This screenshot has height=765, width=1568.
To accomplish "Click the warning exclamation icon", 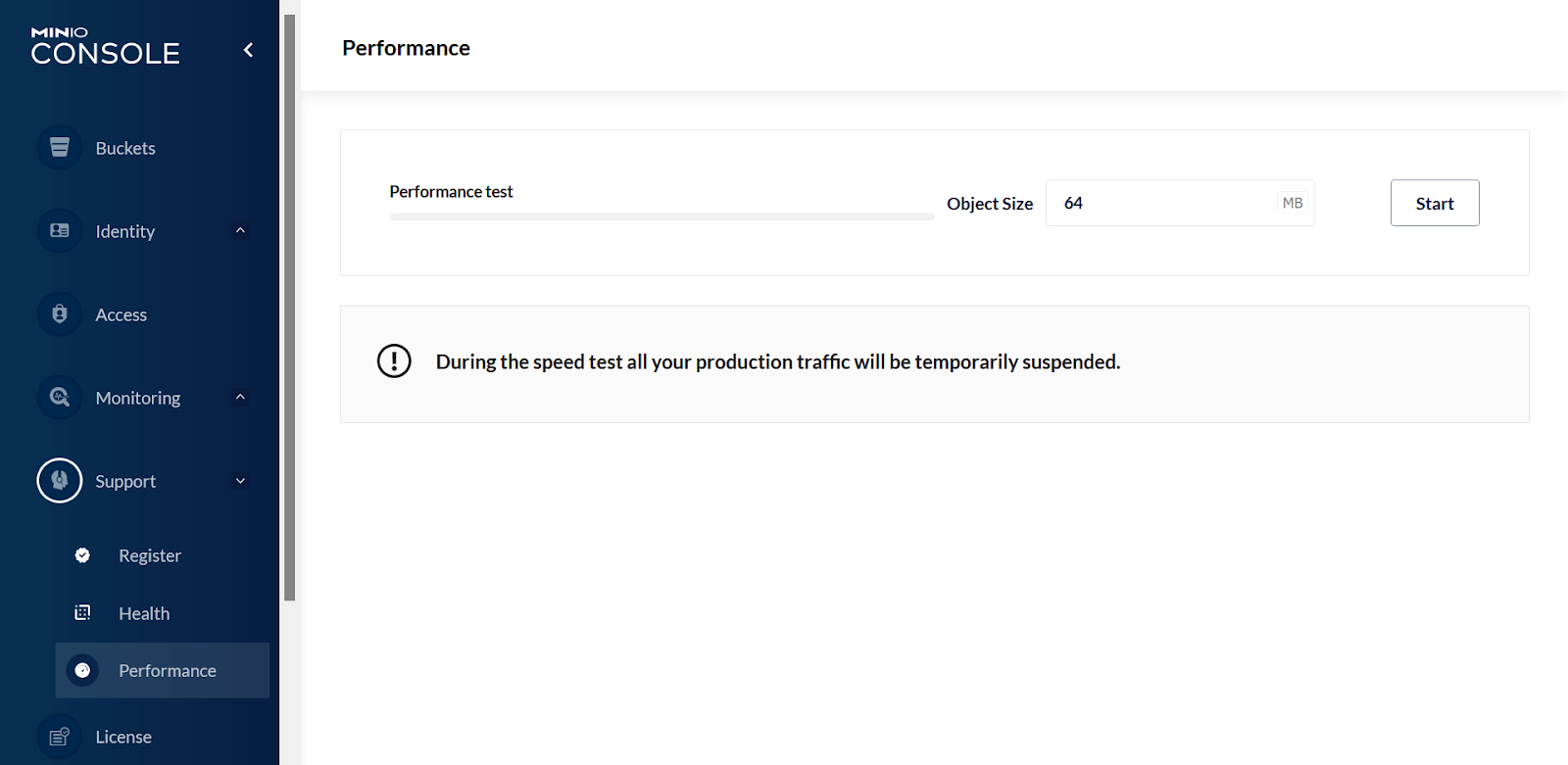I will tap(394, 361).
